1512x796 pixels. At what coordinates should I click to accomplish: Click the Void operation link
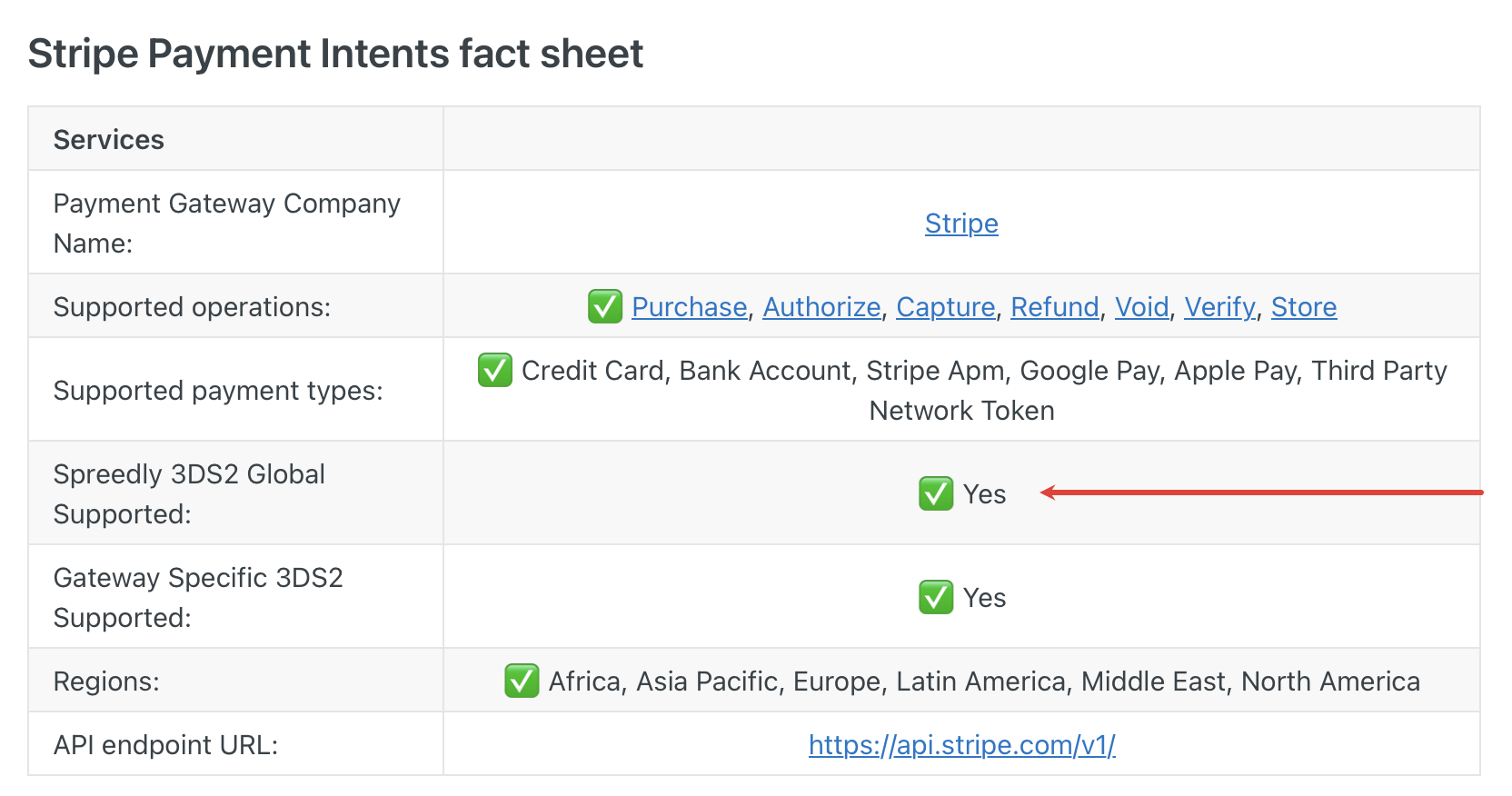pos(1141,307)
